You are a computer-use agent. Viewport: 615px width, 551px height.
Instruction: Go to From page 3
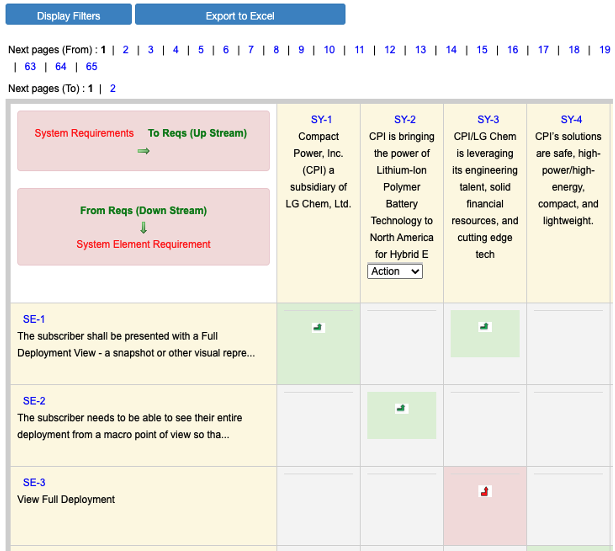[151, 50]
